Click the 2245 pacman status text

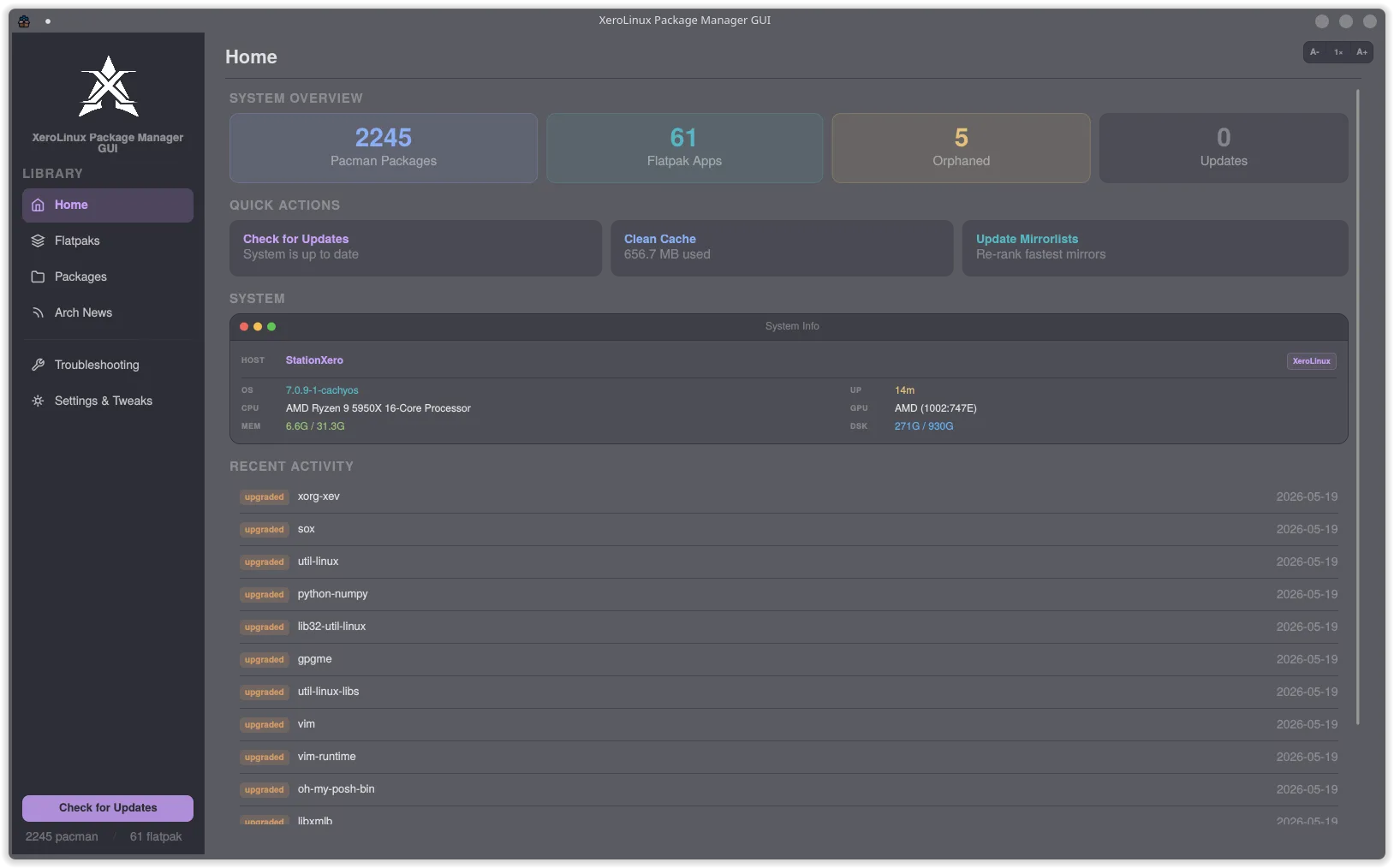point(62,837)
